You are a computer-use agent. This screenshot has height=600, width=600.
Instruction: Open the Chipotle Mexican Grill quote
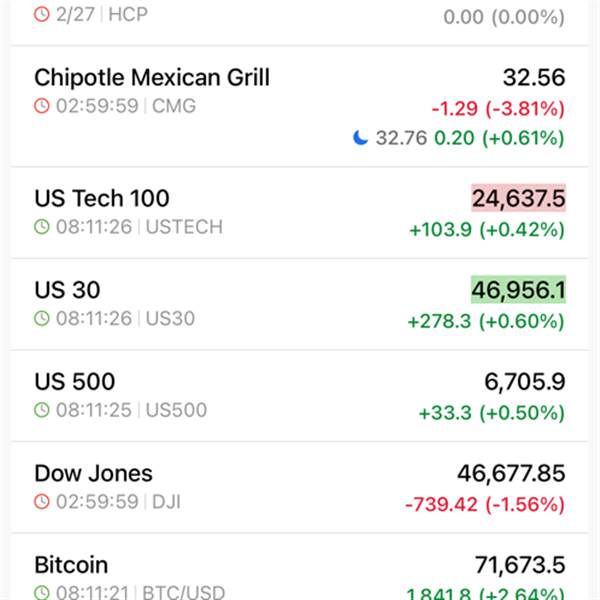(152, 78)
